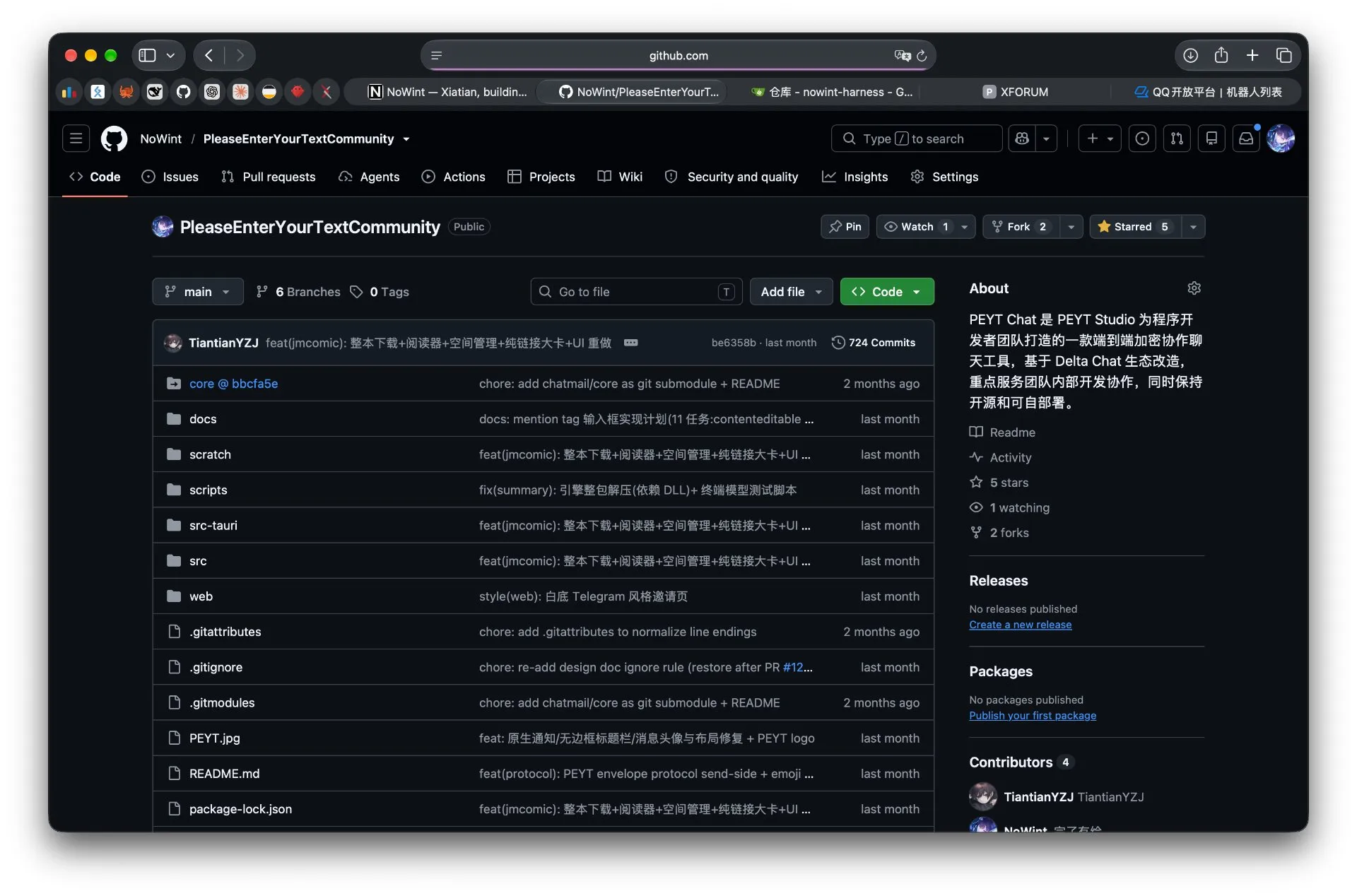Open the global navigation hamburger menu
Screen dimensions: 1357x896
[76, 138]
